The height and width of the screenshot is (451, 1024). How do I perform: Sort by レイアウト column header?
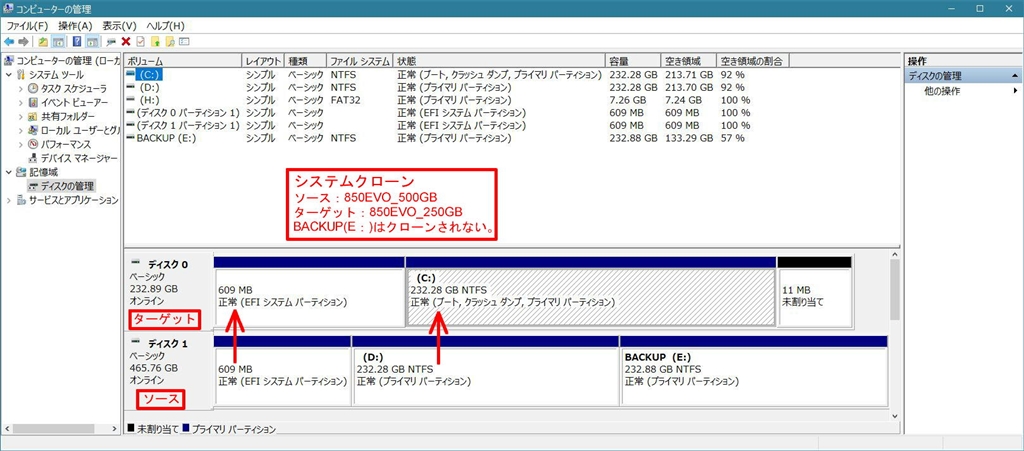[263, 61]
